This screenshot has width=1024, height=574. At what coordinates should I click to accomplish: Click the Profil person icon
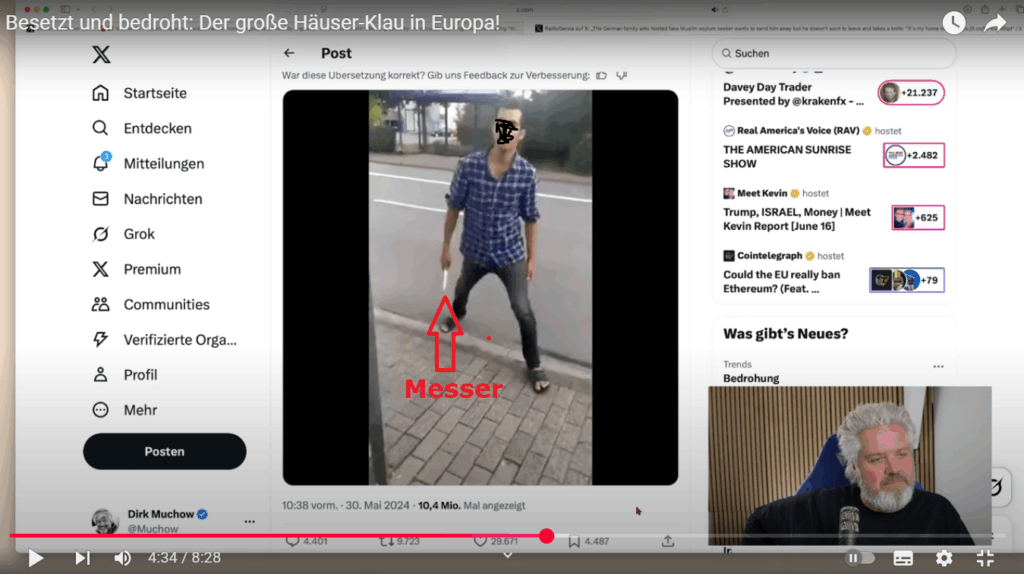tap(101, 375)
